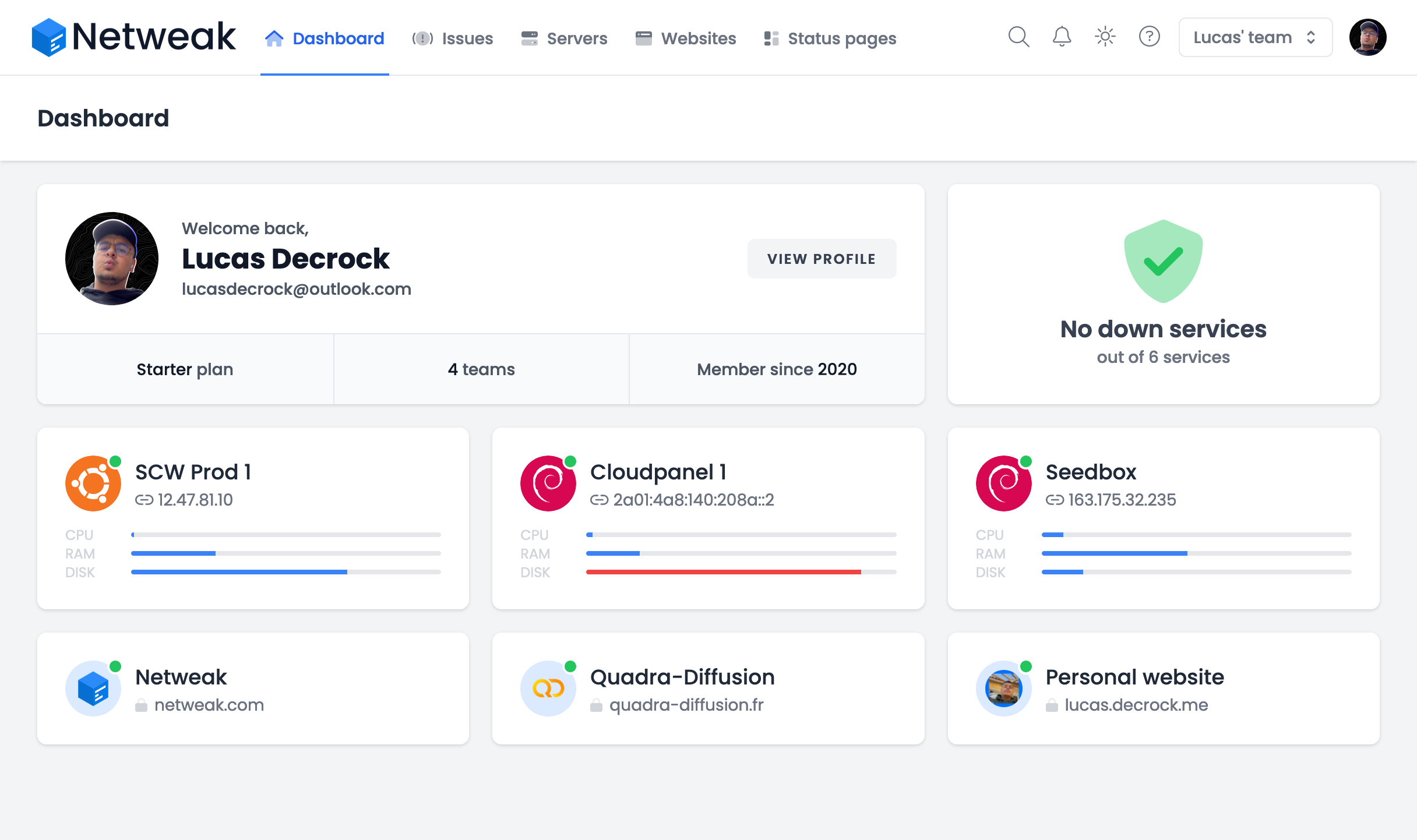This screenshot has height=840, width=1417.
Task: Click the lock icon beside netweak.com
Action: pos(142,704)
